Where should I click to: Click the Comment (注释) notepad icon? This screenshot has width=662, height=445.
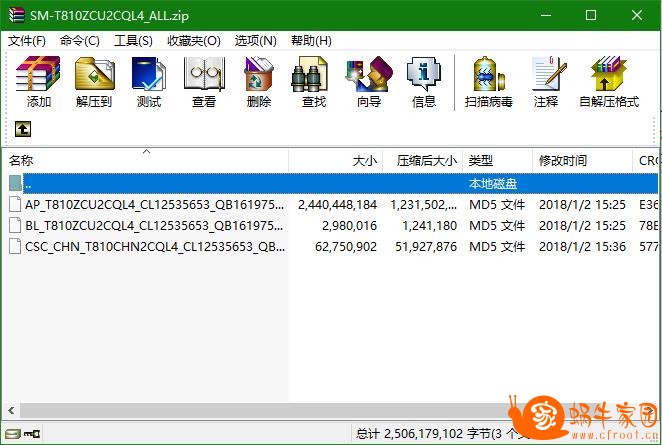[x=548, y=73]
